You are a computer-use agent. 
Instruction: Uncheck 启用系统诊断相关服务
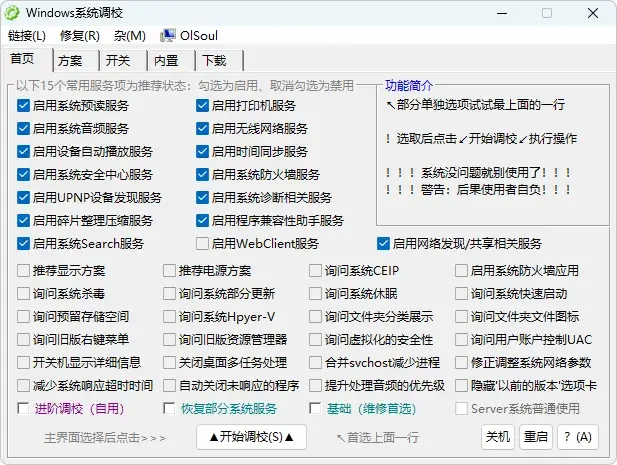coord(202,197)
